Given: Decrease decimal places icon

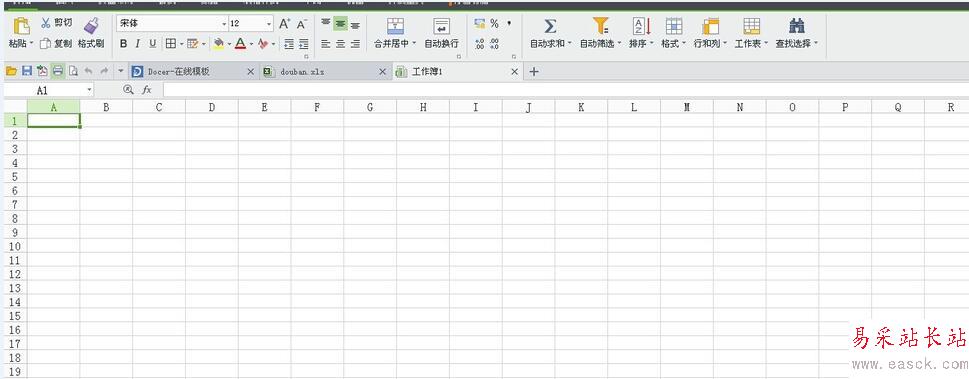Looking at the screenshot, I should coord(494,44).
